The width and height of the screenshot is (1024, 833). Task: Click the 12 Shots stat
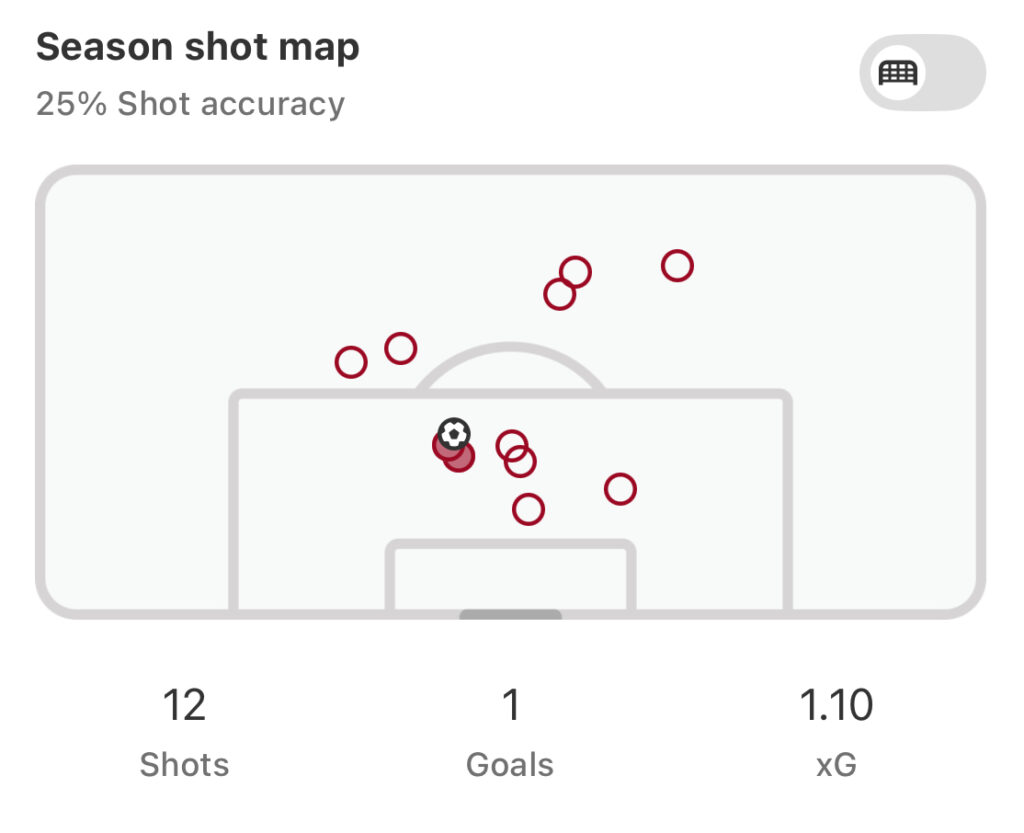pos(184,732)
